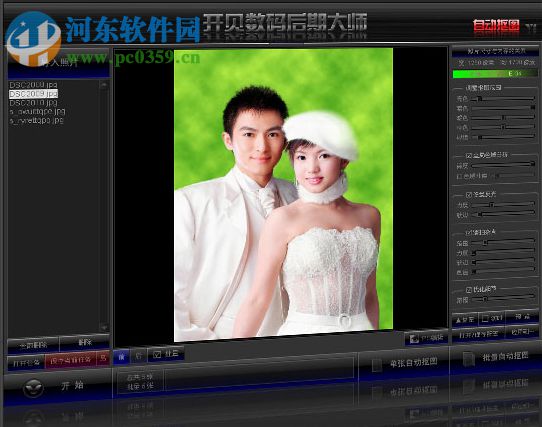This screenshot has height=427, width=542.
Task: Click the 打开任务 open task button
Action: pos(26,363)
